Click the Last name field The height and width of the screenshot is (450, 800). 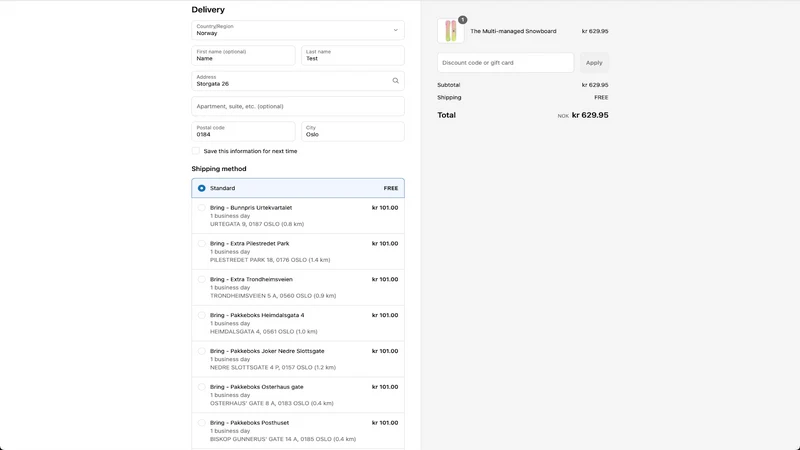(353, 56)
